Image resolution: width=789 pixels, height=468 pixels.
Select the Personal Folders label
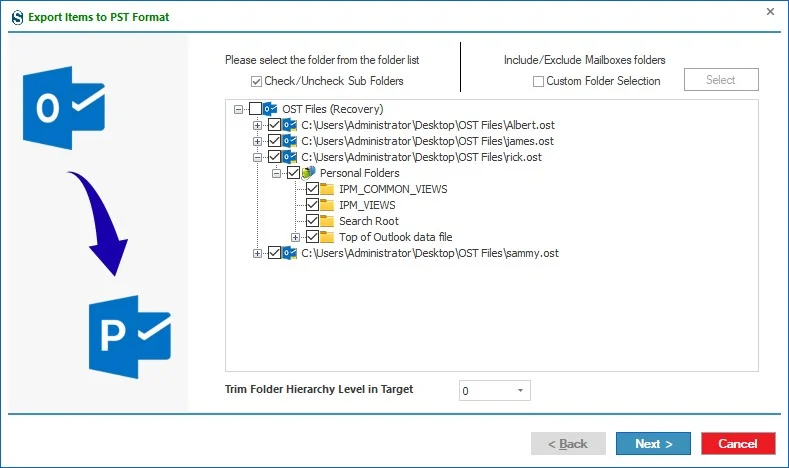pyautogui.click(x=360, y=173)
